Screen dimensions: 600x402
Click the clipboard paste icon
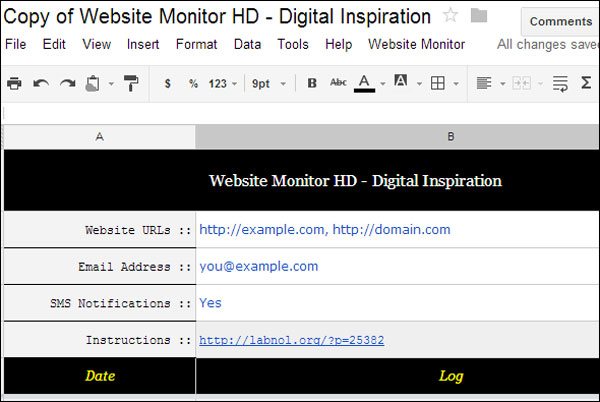(93, 83)
